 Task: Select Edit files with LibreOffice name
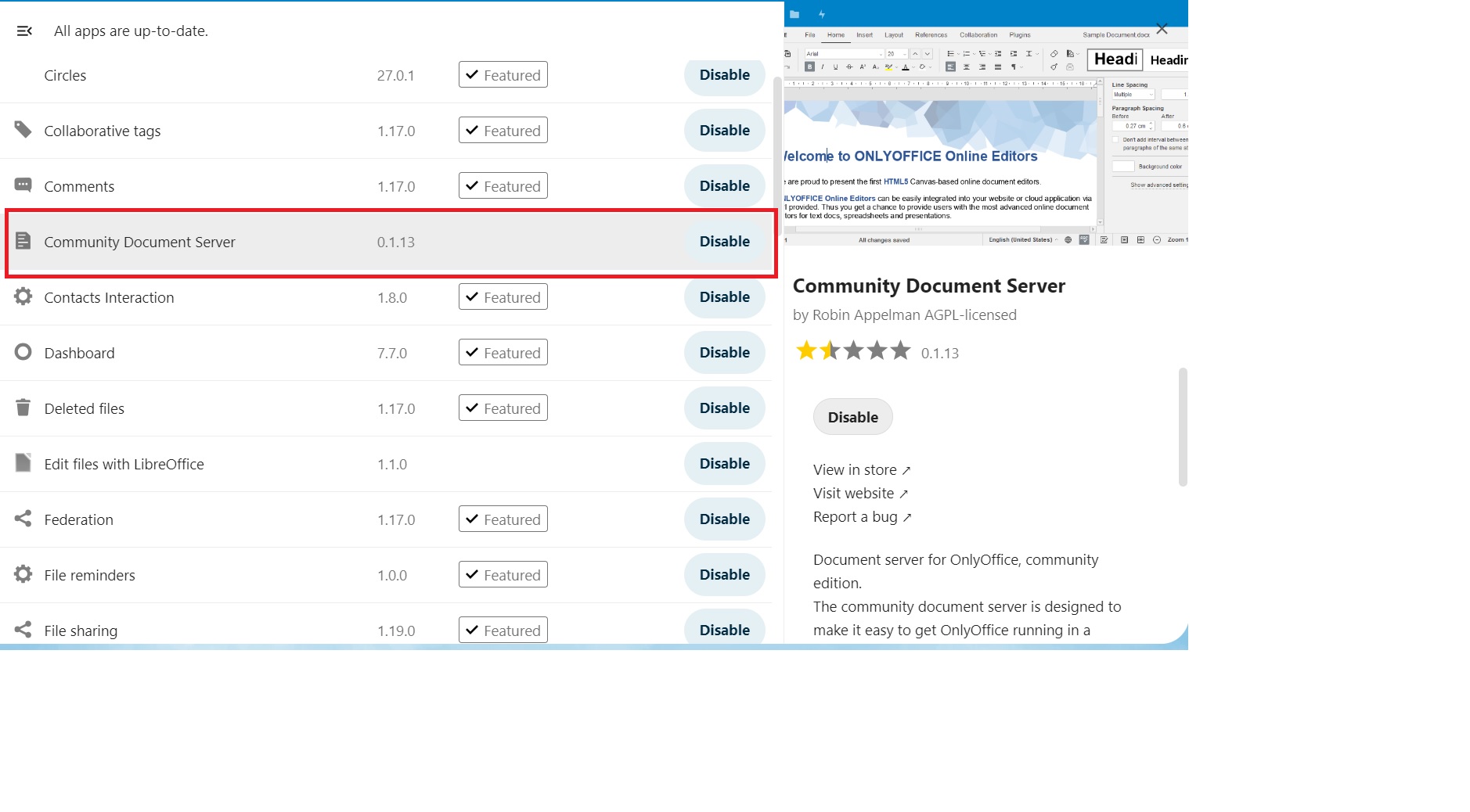tap(124, 465)
